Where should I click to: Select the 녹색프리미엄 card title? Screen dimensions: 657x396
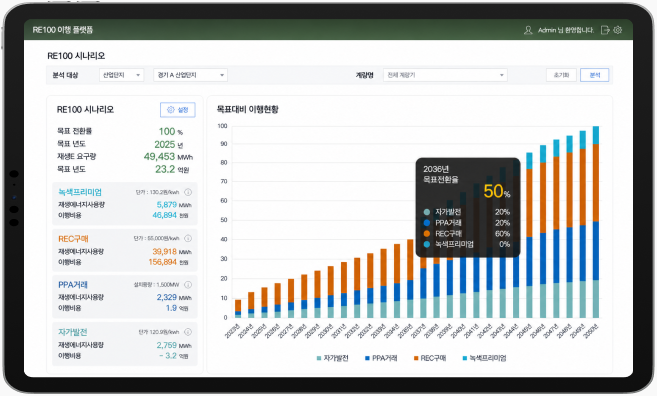tap(80, 192)
